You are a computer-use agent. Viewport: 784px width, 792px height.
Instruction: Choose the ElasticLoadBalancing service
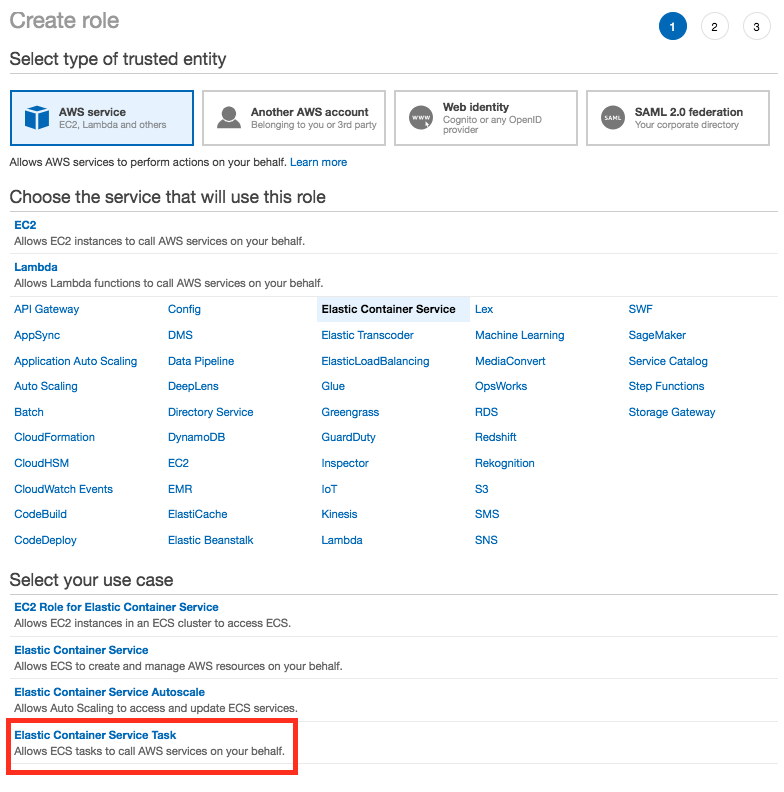coord(375,361)
